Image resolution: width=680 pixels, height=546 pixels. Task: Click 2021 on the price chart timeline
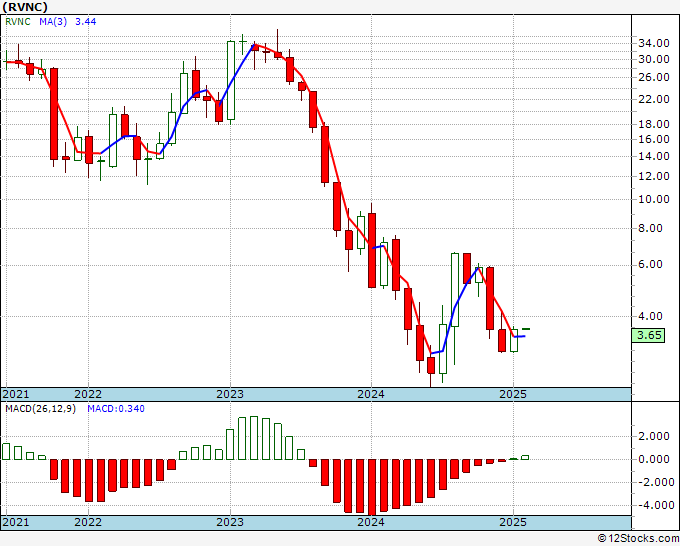point(16,394)
